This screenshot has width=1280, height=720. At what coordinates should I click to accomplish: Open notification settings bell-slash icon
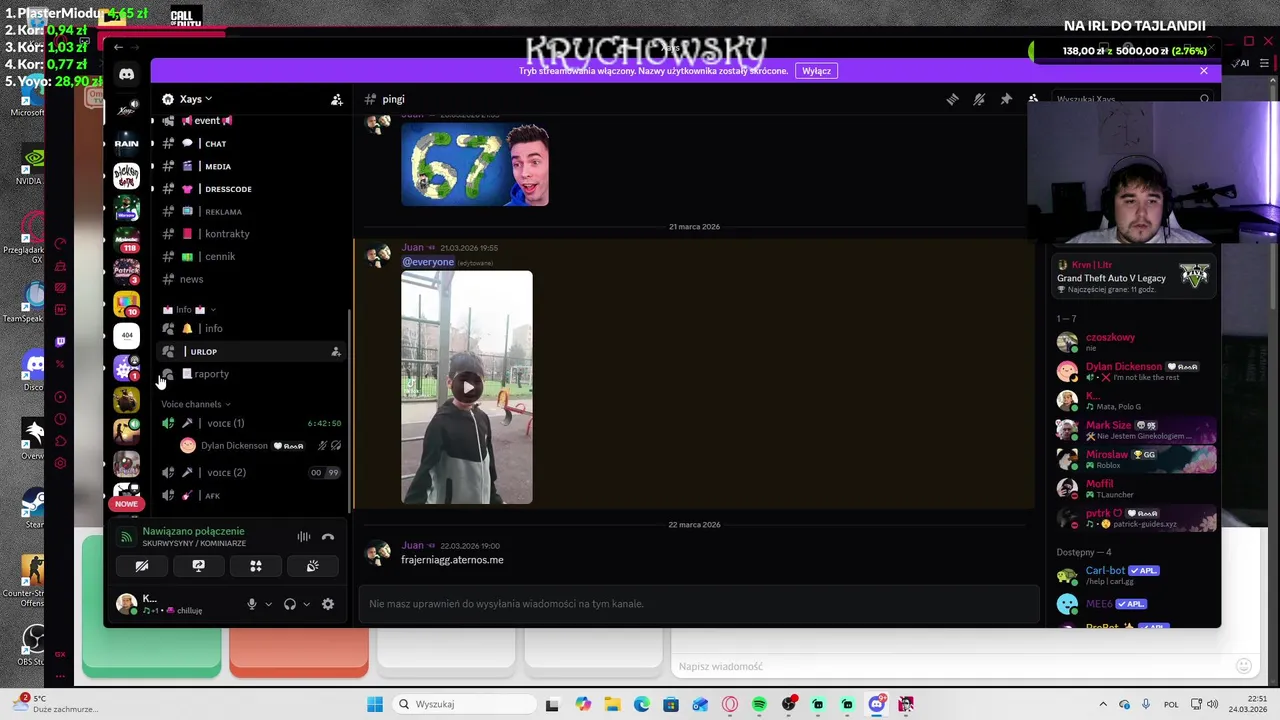(979, 99)
